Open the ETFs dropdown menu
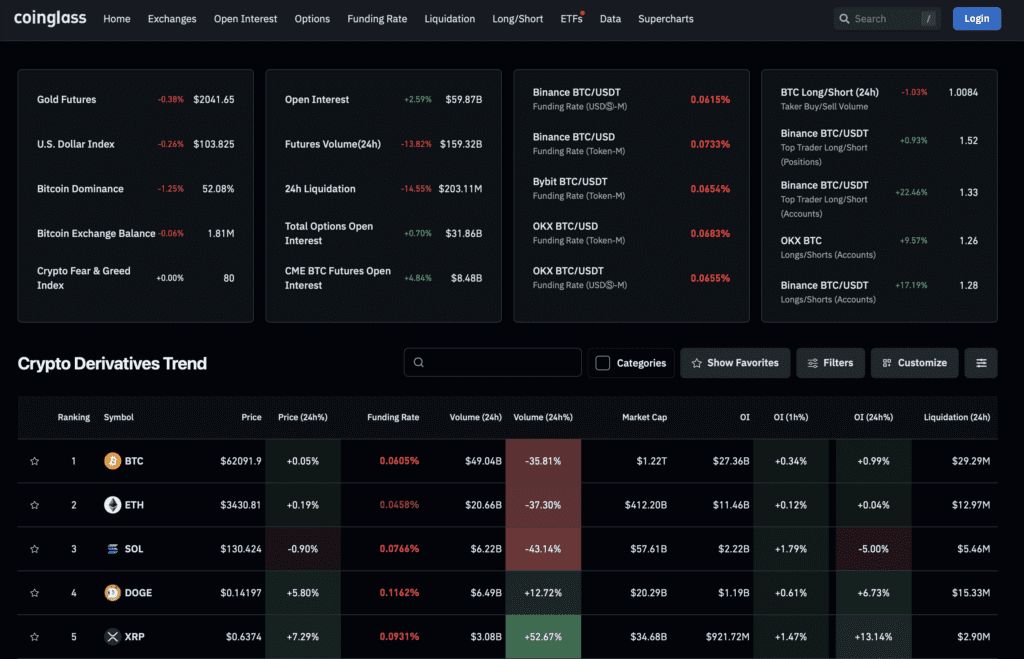This screenshot has width=1024, height=659. tap(571, 18)
